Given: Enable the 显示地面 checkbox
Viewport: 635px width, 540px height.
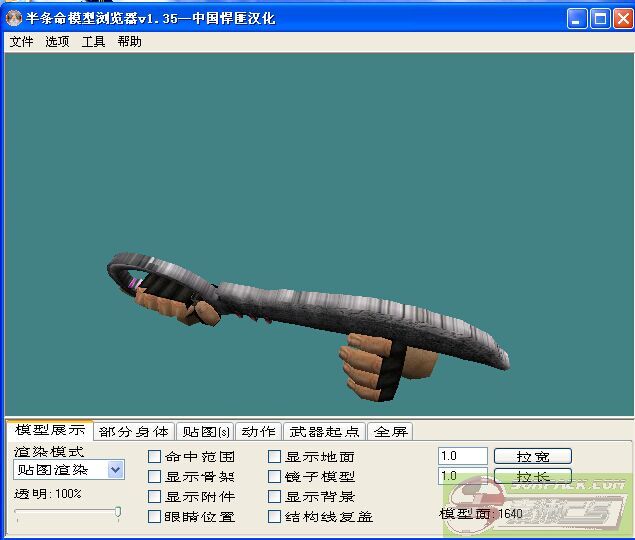Looking at the screenshot, I should pos(275,457).
